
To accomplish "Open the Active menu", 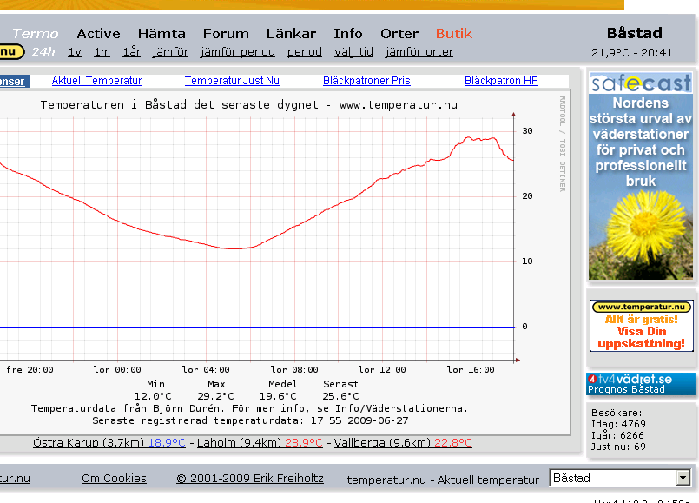I will (x=98, y=33).
